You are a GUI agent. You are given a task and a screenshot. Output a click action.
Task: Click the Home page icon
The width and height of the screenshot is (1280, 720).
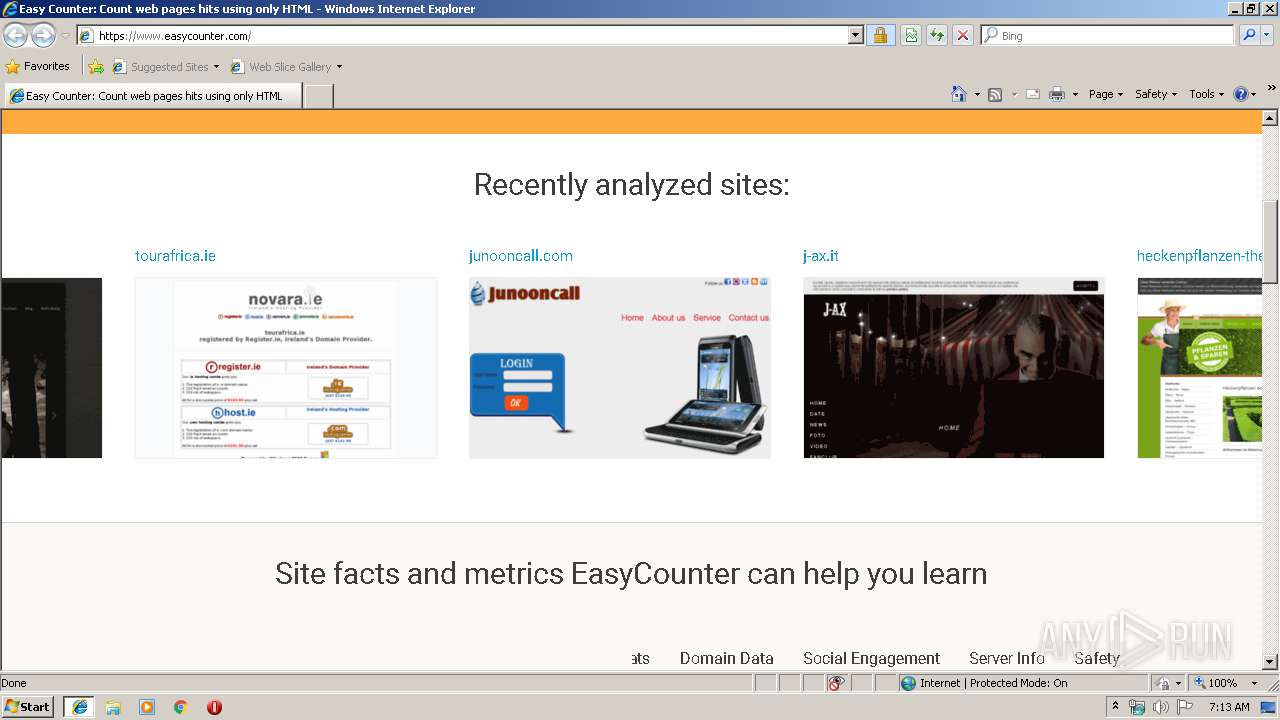[x=958, y=94]
